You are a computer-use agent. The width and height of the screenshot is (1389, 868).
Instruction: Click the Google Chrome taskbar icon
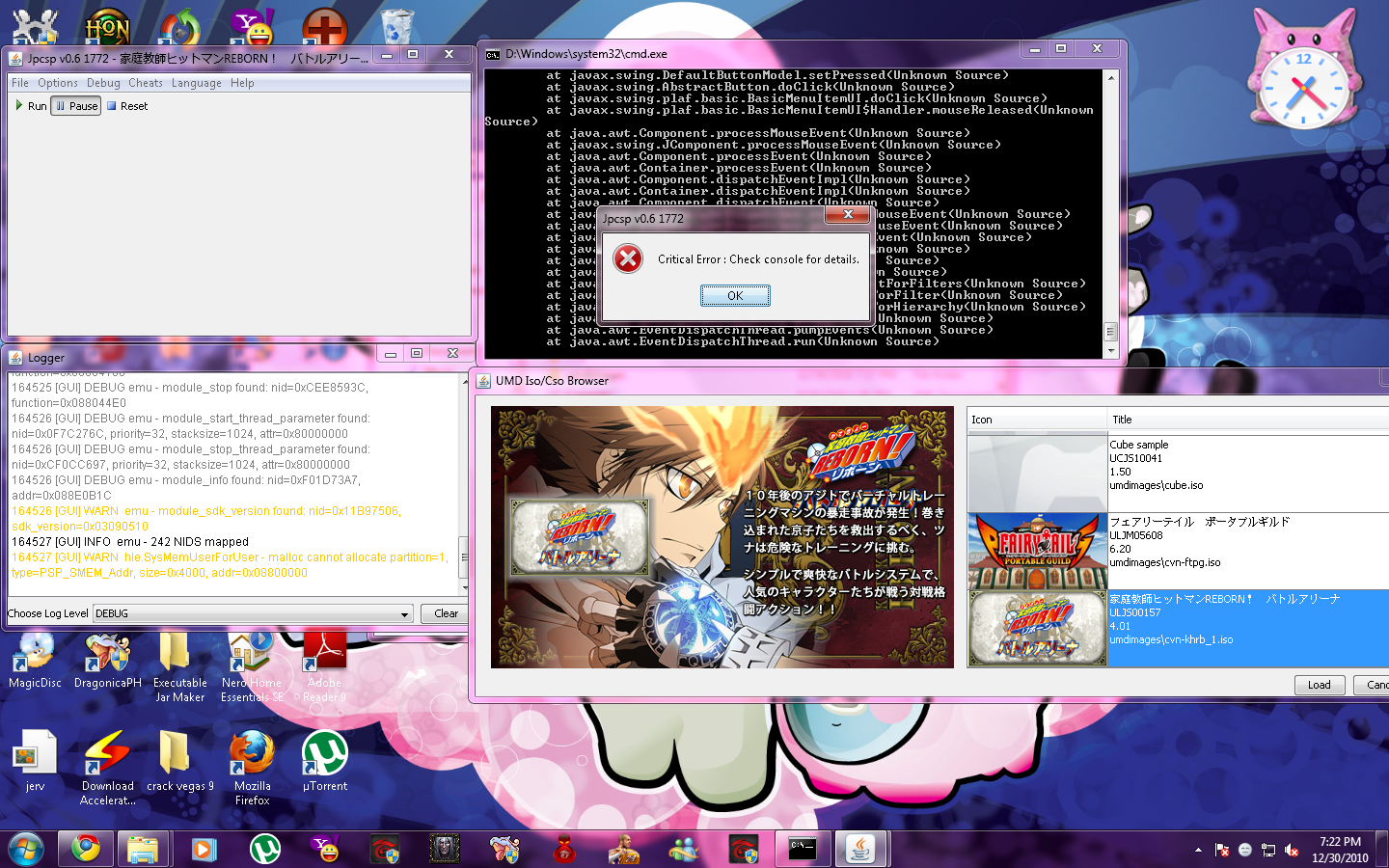86,849
